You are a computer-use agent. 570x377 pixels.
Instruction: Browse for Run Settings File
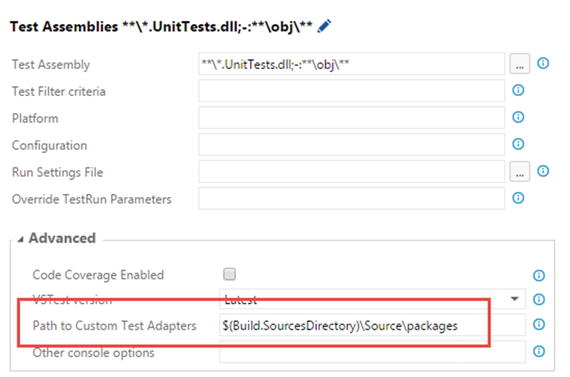[519, 171]
